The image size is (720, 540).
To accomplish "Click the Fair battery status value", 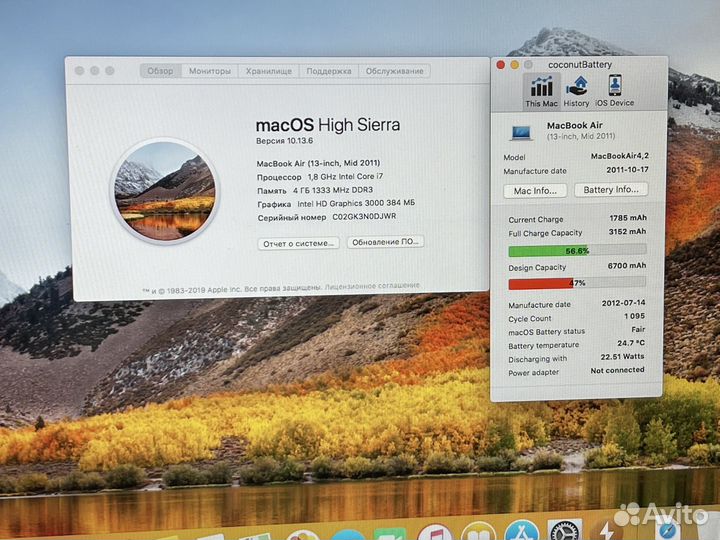I will coord(638,329).
